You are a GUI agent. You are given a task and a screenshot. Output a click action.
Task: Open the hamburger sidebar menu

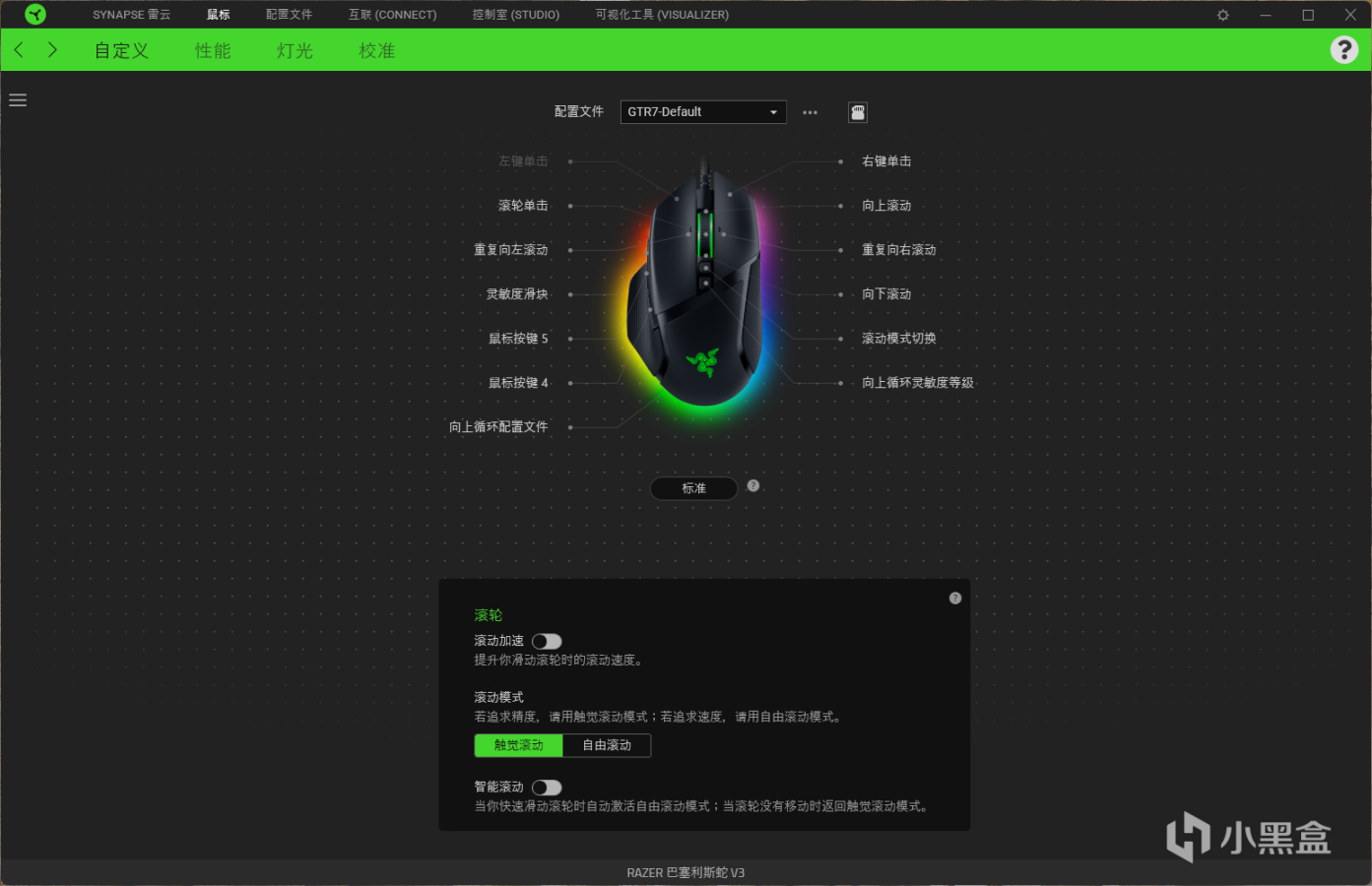coord(18,100)
